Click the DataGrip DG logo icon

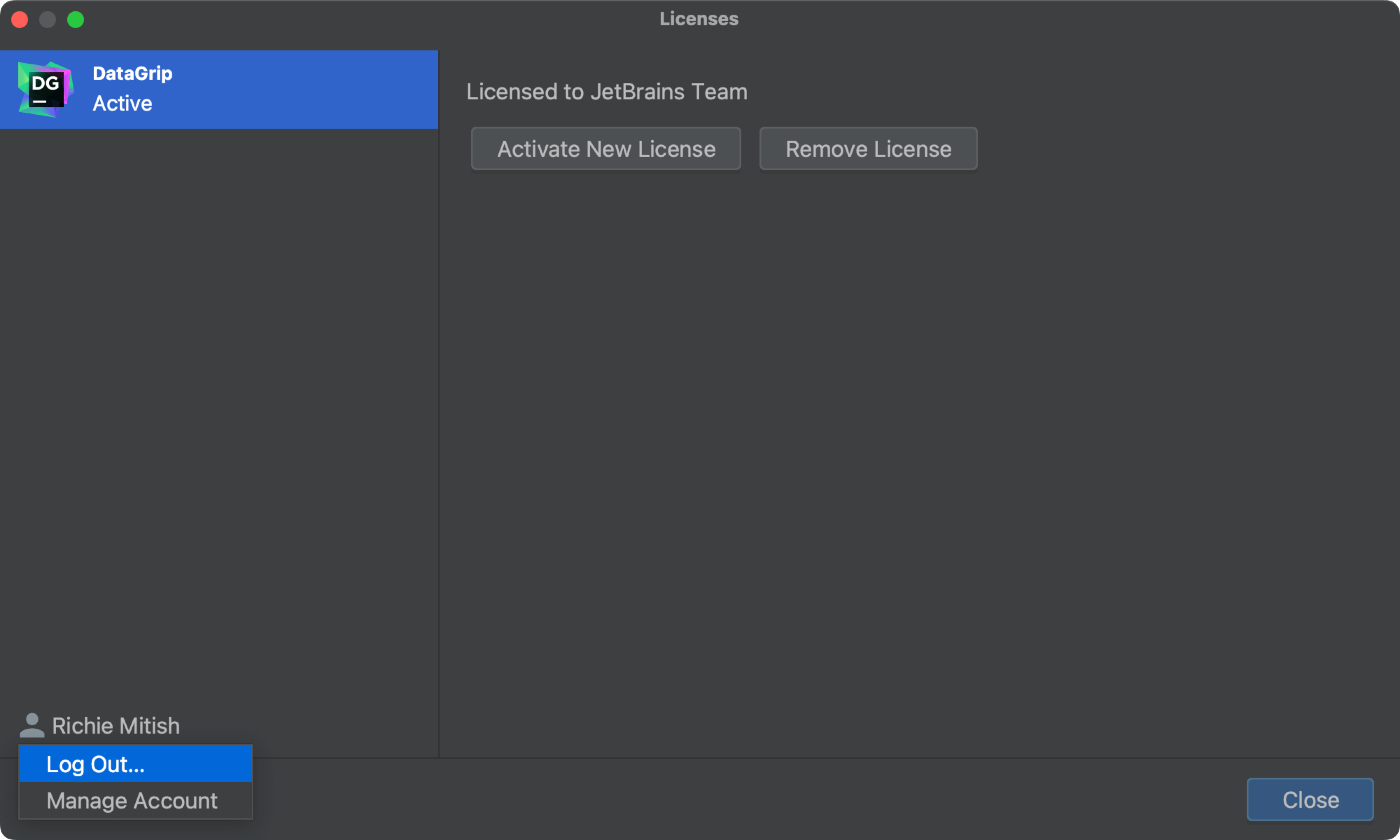click(45, 90)
